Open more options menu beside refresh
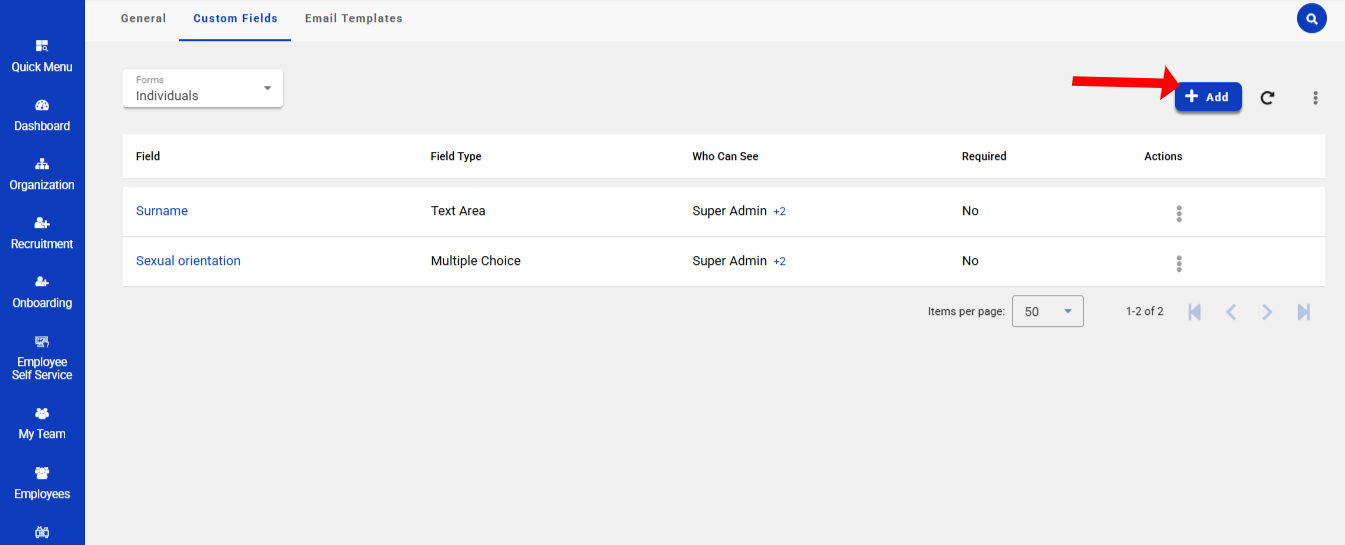Screen dimensions: 1345x545 click(1315, 98)
